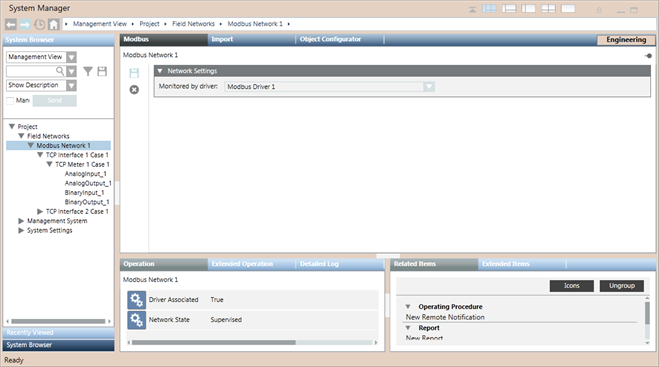Click the System Browser horizontal scrollbar
Viewport: 659px width, 367px height.
(58, 321)
